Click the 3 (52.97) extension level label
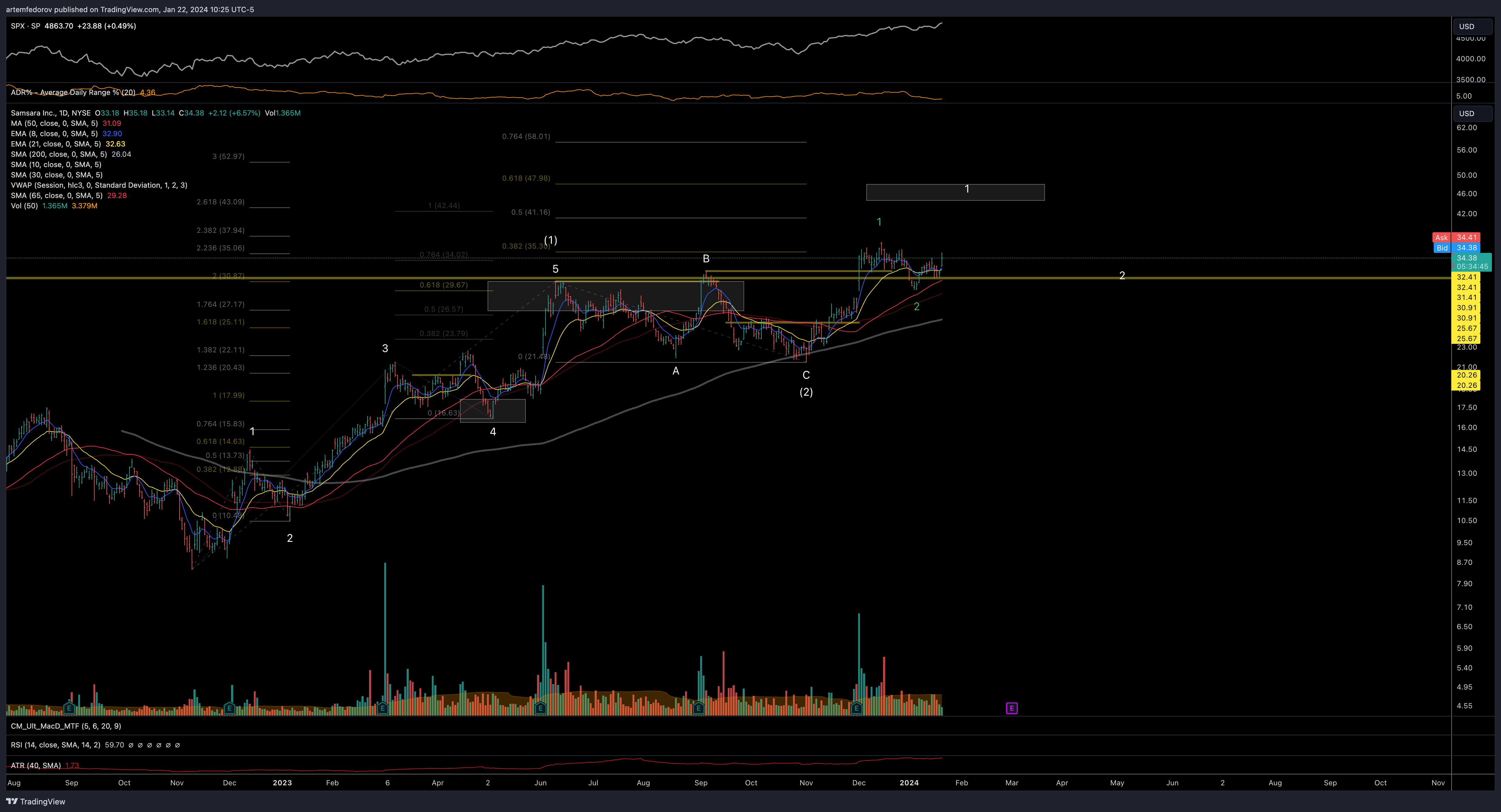This screenshot has width=1501, height=812. pos(228,157)
